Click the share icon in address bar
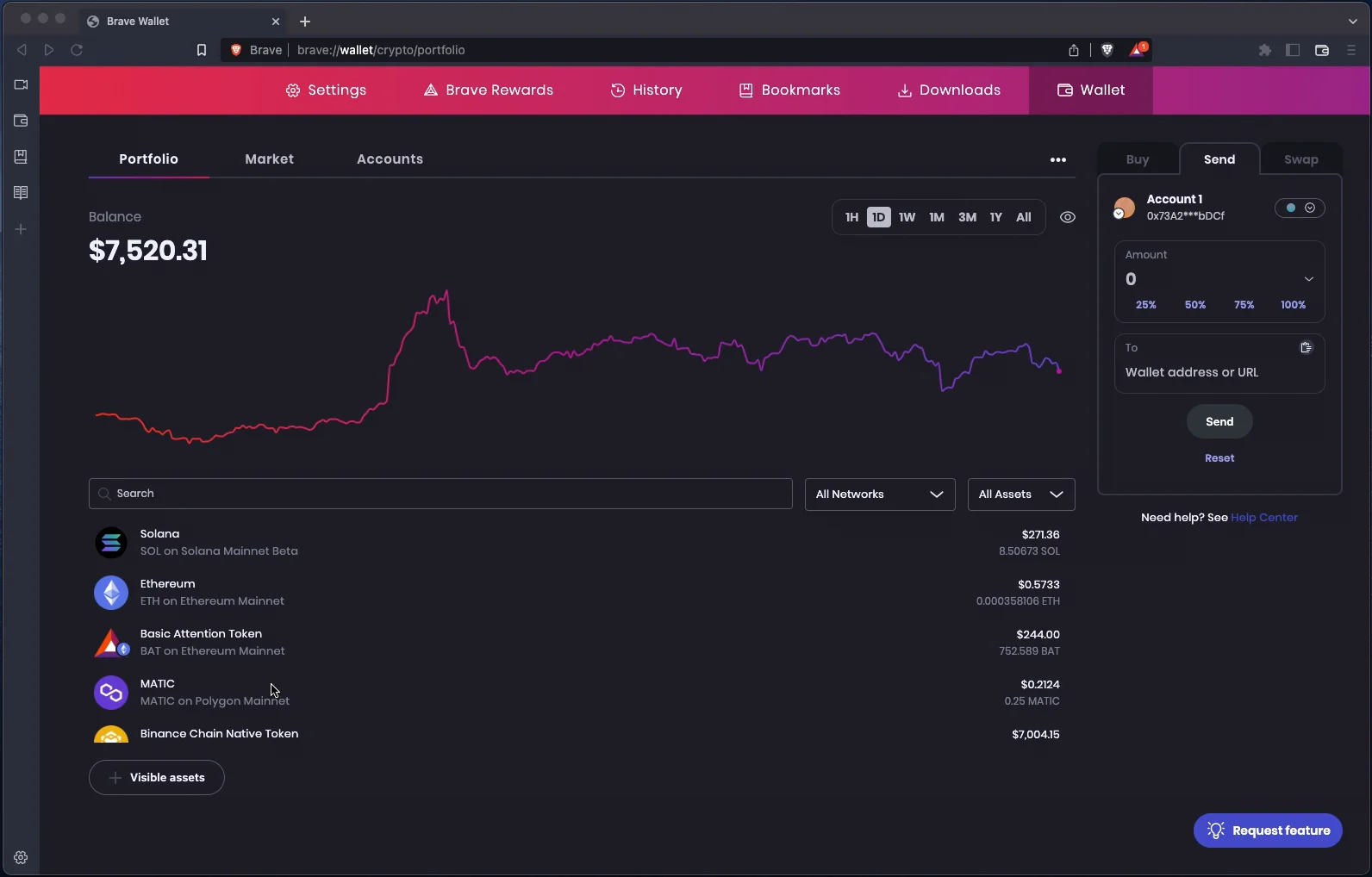Image resolution: width=1372 pixels, height=877 pixels. point(1074,50)
